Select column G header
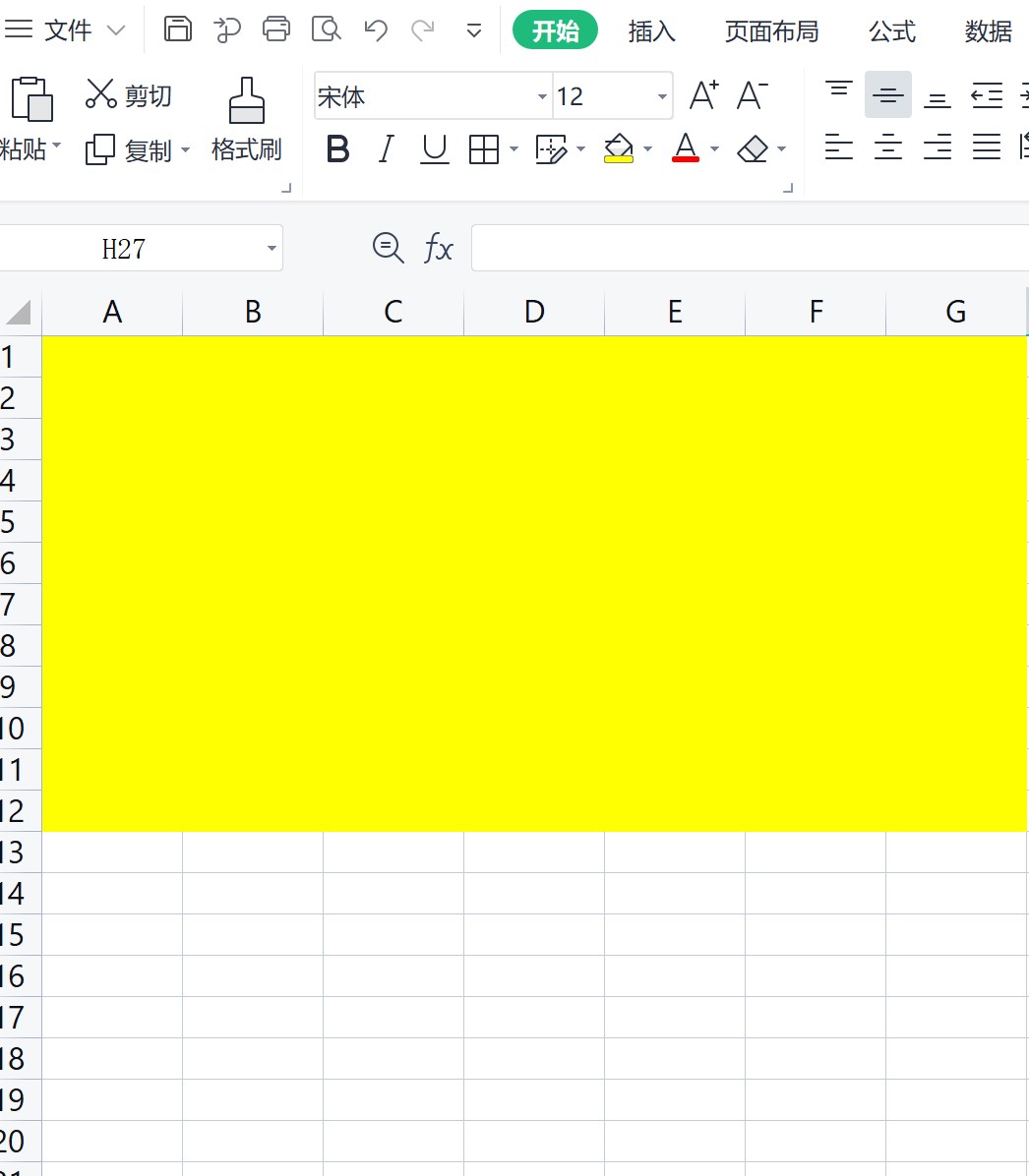 (956, 312)
